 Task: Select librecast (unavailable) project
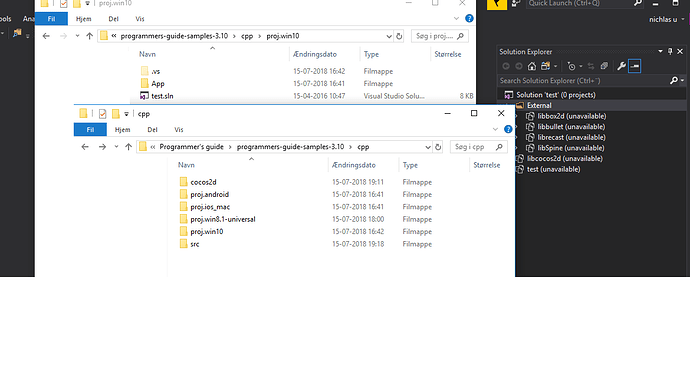571,137
